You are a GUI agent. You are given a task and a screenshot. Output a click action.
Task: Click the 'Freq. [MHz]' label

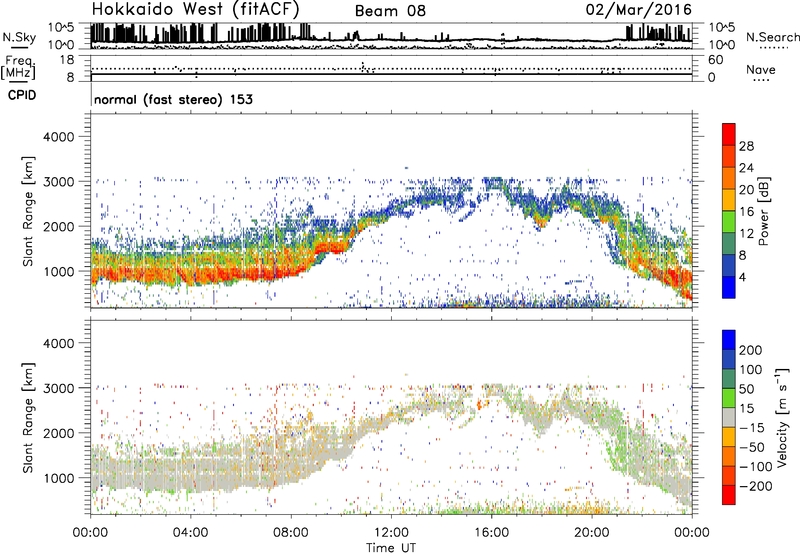tap(18, 67)
